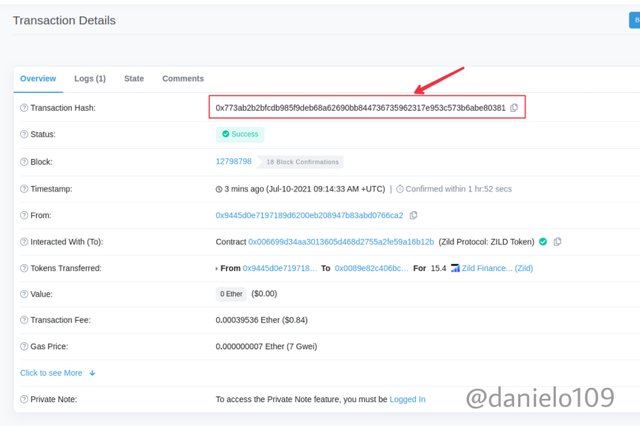Image resolution: width=640 pixels, height=426 pixels.
Task: Click the Confirmed within 1 hr:52 secs text
Action: click(x=458, y=189)
